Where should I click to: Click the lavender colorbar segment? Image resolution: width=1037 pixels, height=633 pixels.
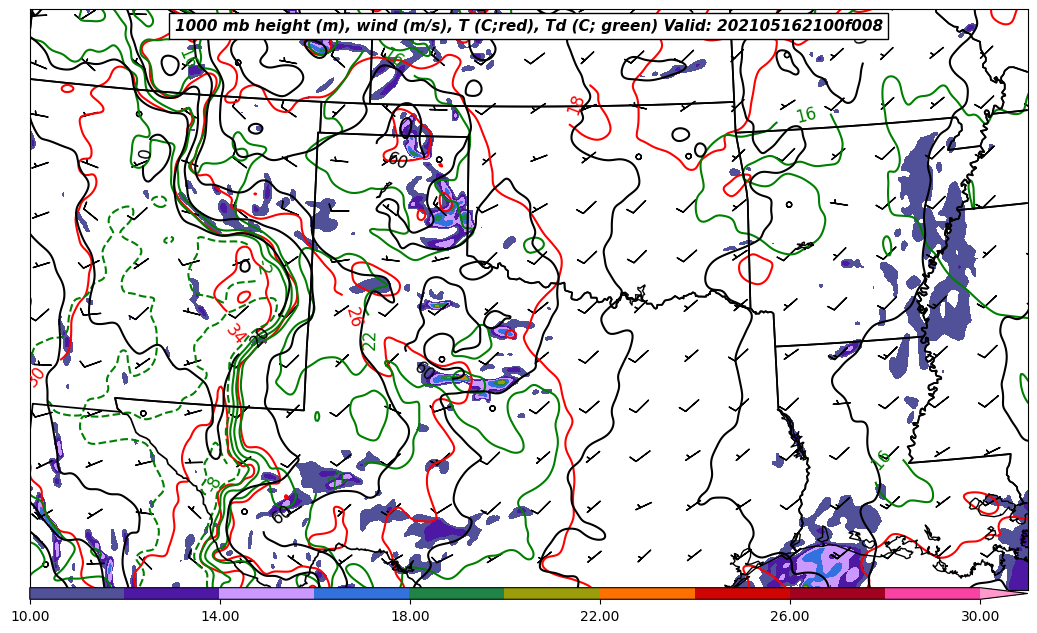click(267, 593)
